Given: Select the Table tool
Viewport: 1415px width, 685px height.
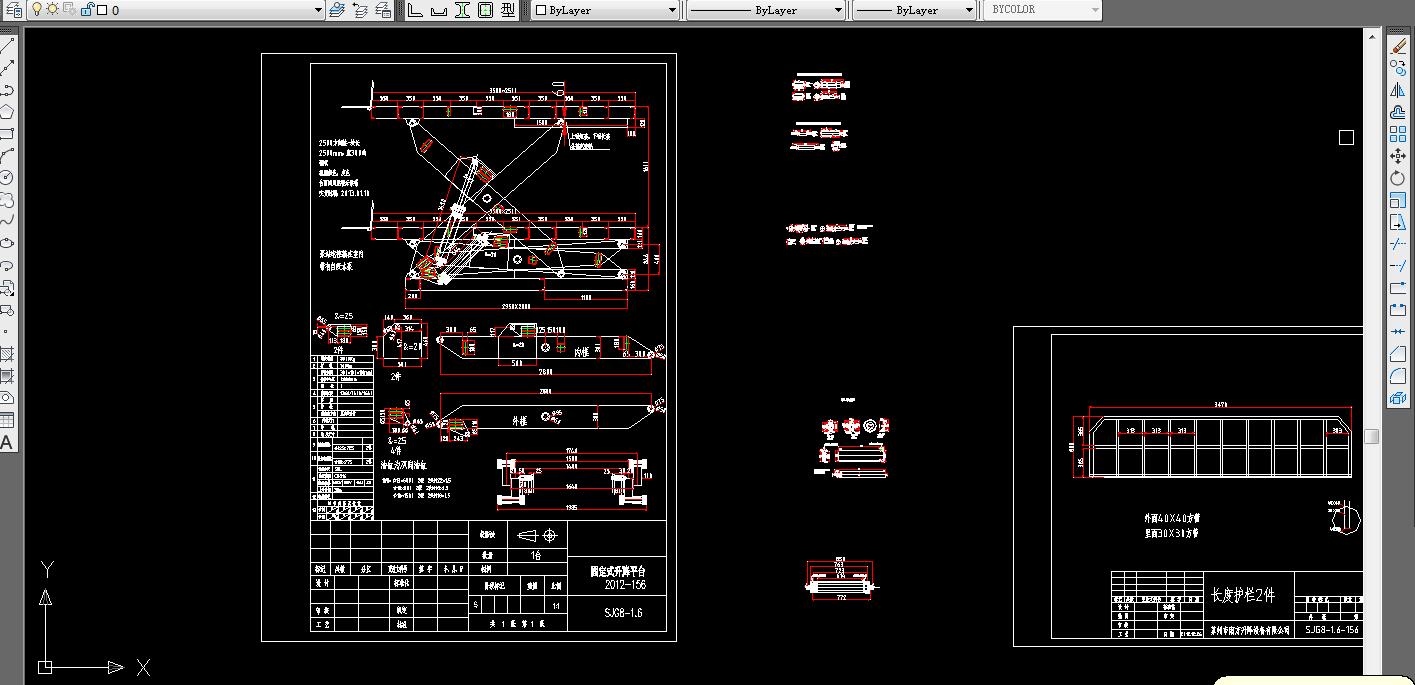Looking at the screenshot, I should pos(7,420).
